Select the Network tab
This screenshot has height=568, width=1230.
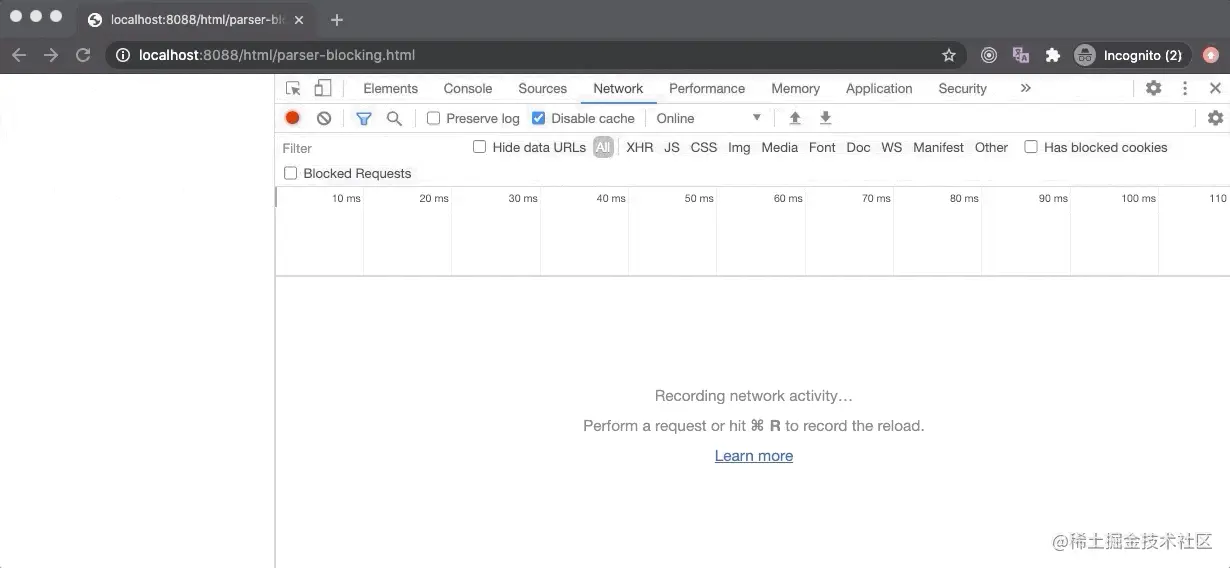pos(618,88)
